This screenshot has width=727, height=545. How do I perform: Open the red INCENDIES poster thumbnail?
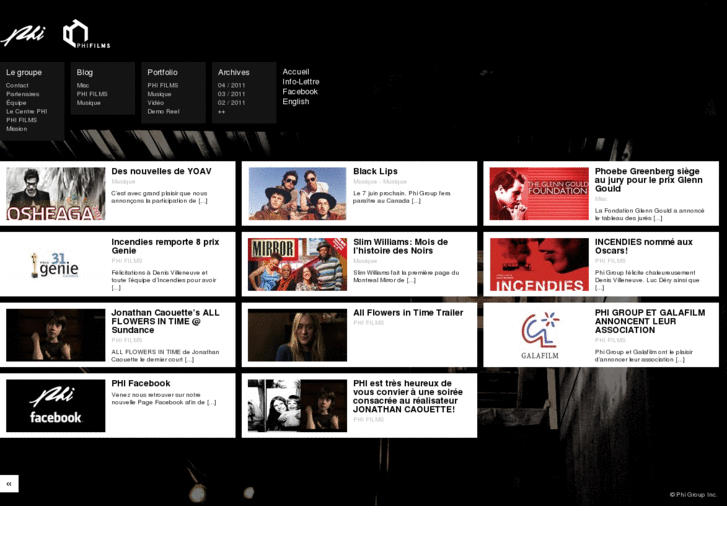[539, 264]
